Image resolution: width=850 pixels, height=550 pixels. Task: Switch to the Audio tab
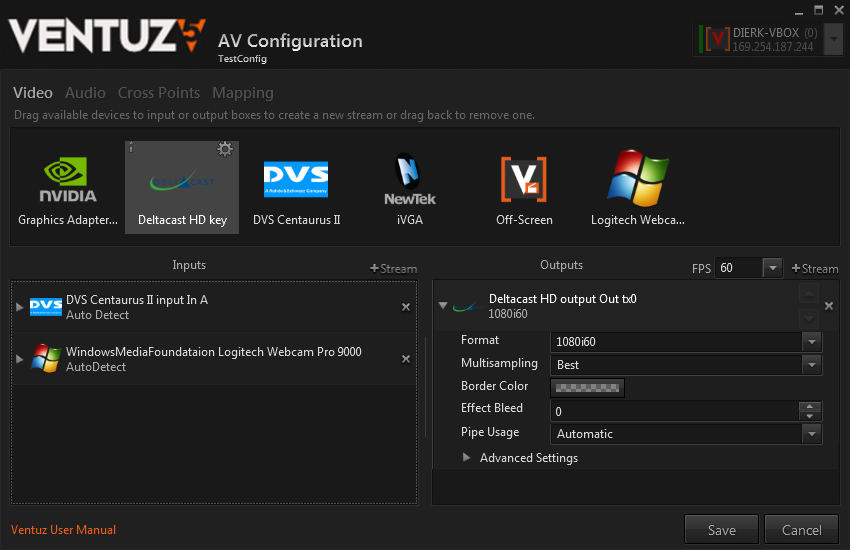[x=85, y=93]
